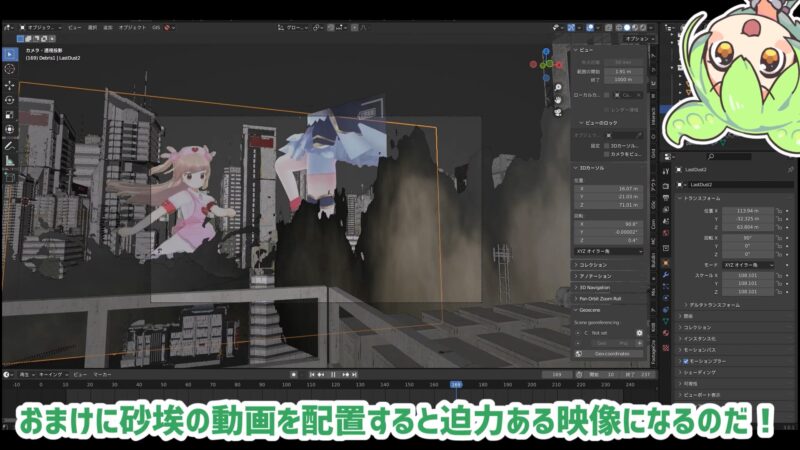This screenshot has height=450, width=800.
Task: Select the Move tool
Action: (x=10, y=85)
